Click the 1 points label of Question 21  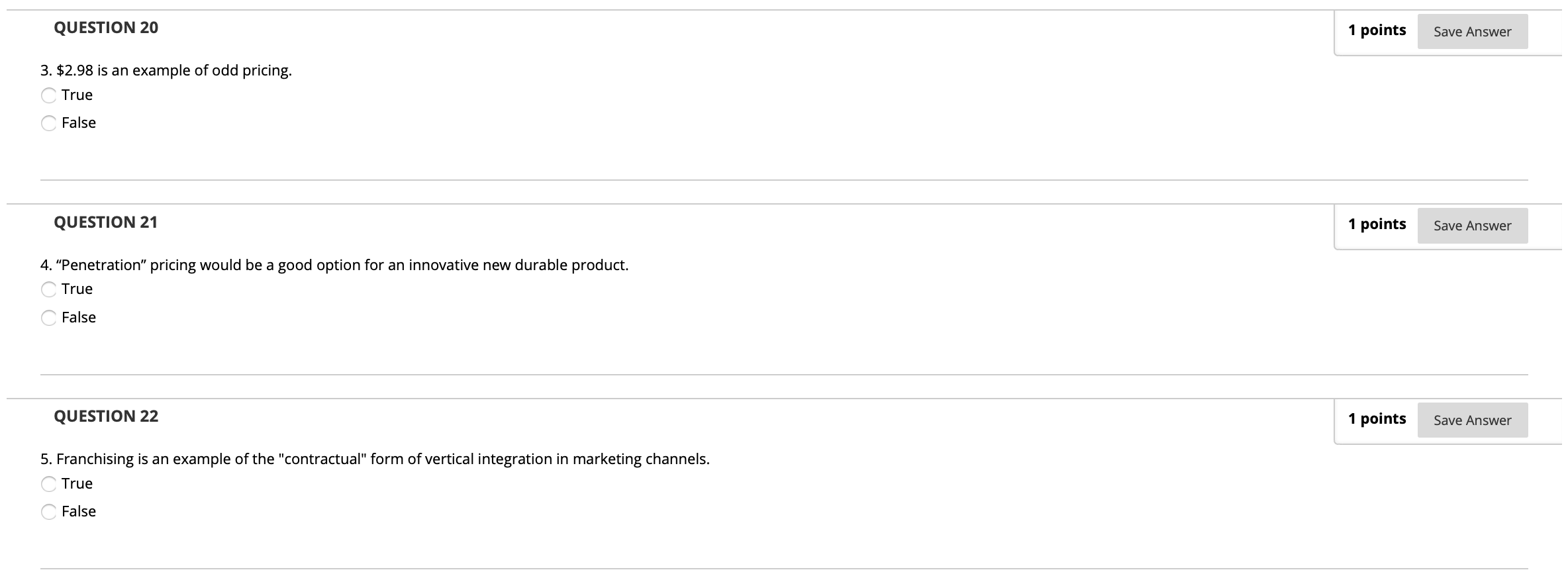(1377, 224)
